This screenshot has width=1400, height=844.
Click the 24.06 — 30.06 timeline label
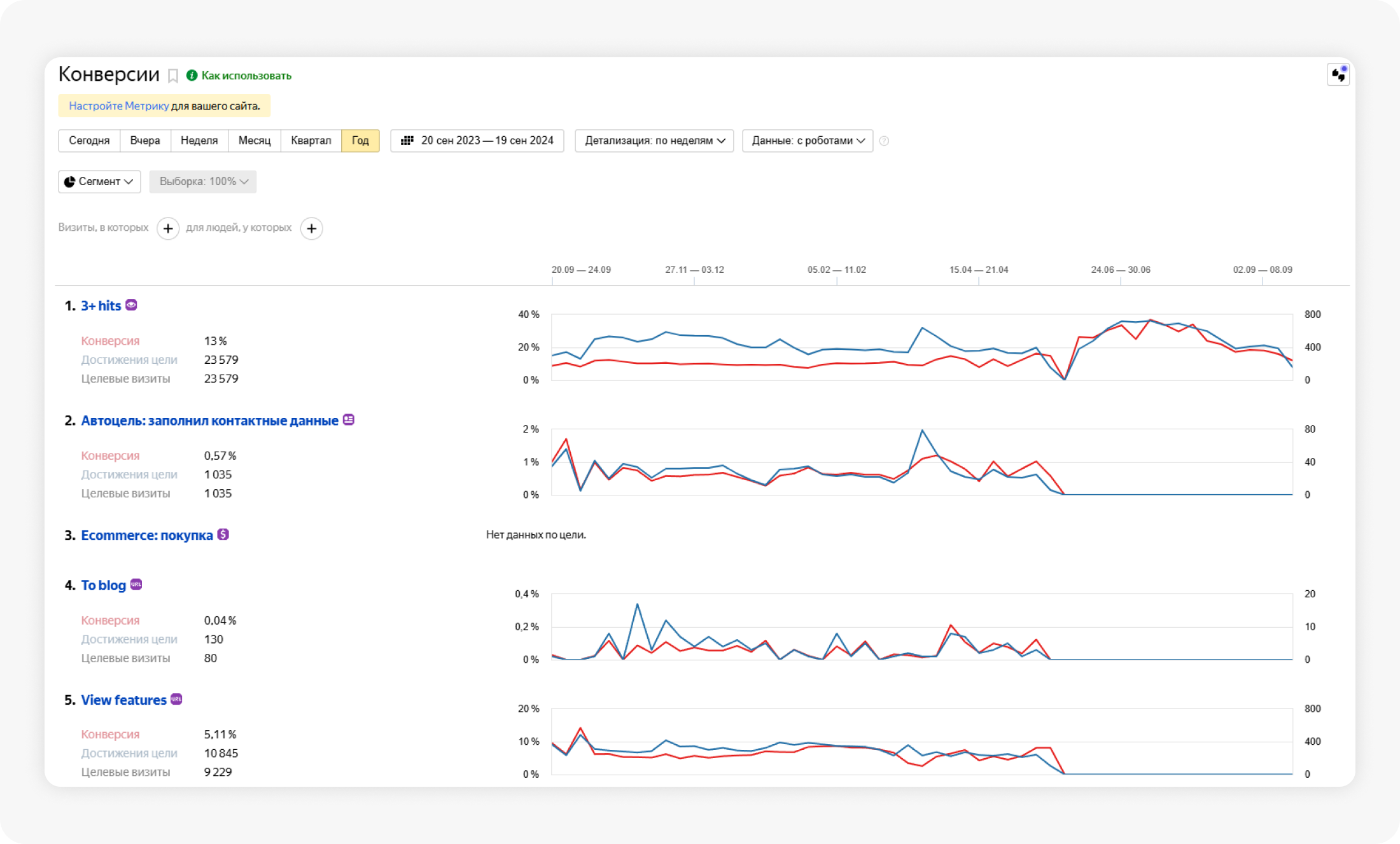pos(1121,270)
